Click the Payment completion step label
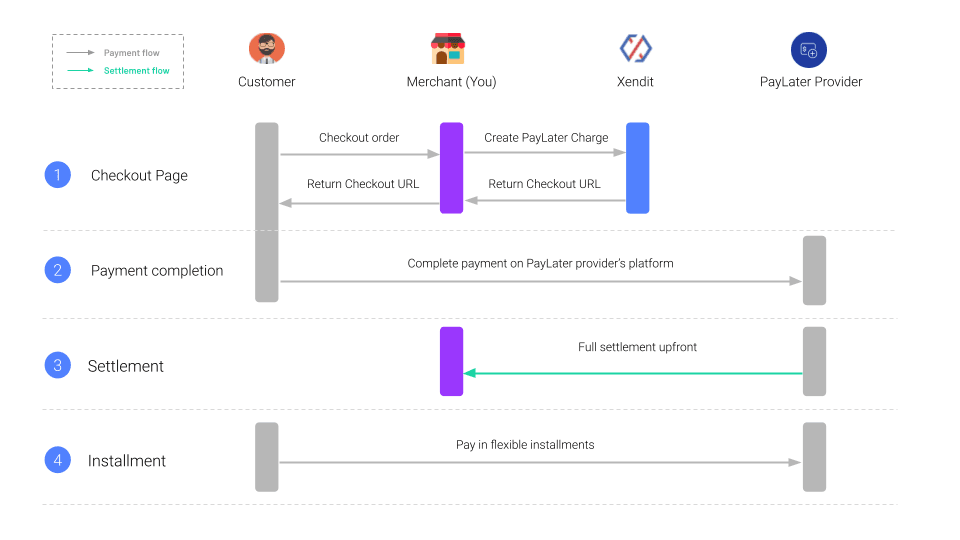 point(157,271)
